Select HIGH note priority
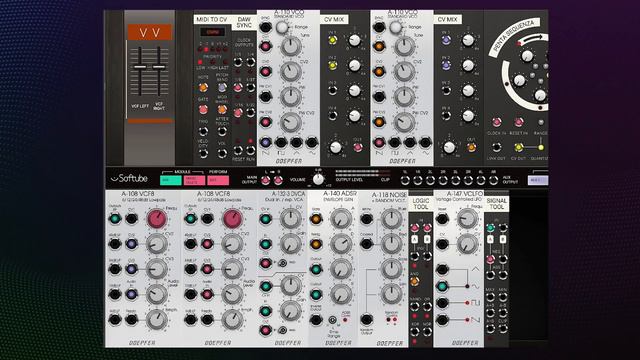The height and width of the screenshot is (360, 640). point(213,62)
